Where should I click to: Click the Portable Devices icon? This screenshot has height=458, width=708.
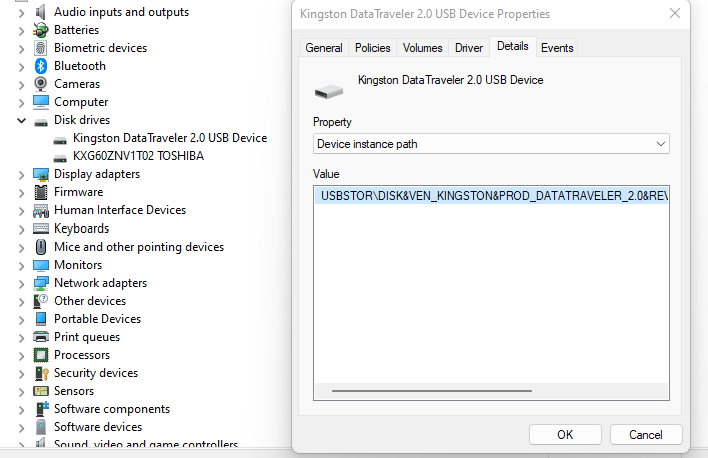[41, 319]
